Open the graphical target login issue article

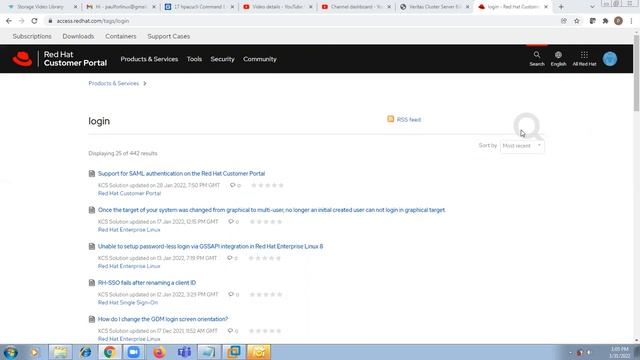coord(271,210)
